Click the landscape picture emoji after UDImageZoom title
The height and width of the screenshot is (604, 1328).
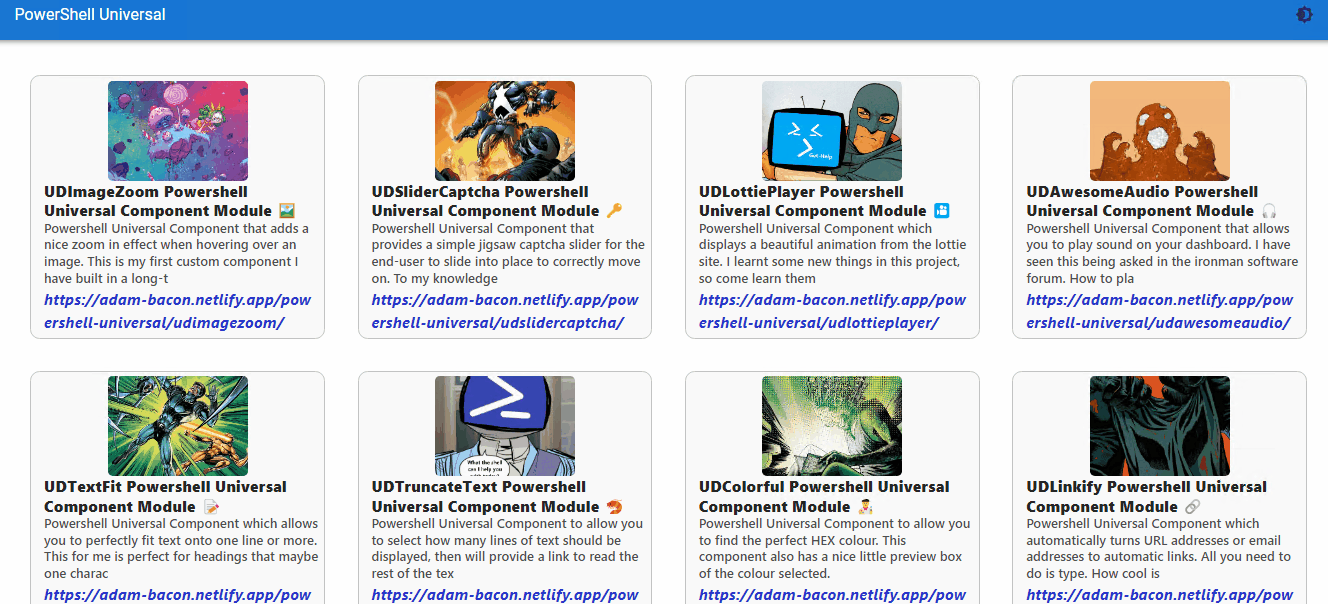[287, 211]
